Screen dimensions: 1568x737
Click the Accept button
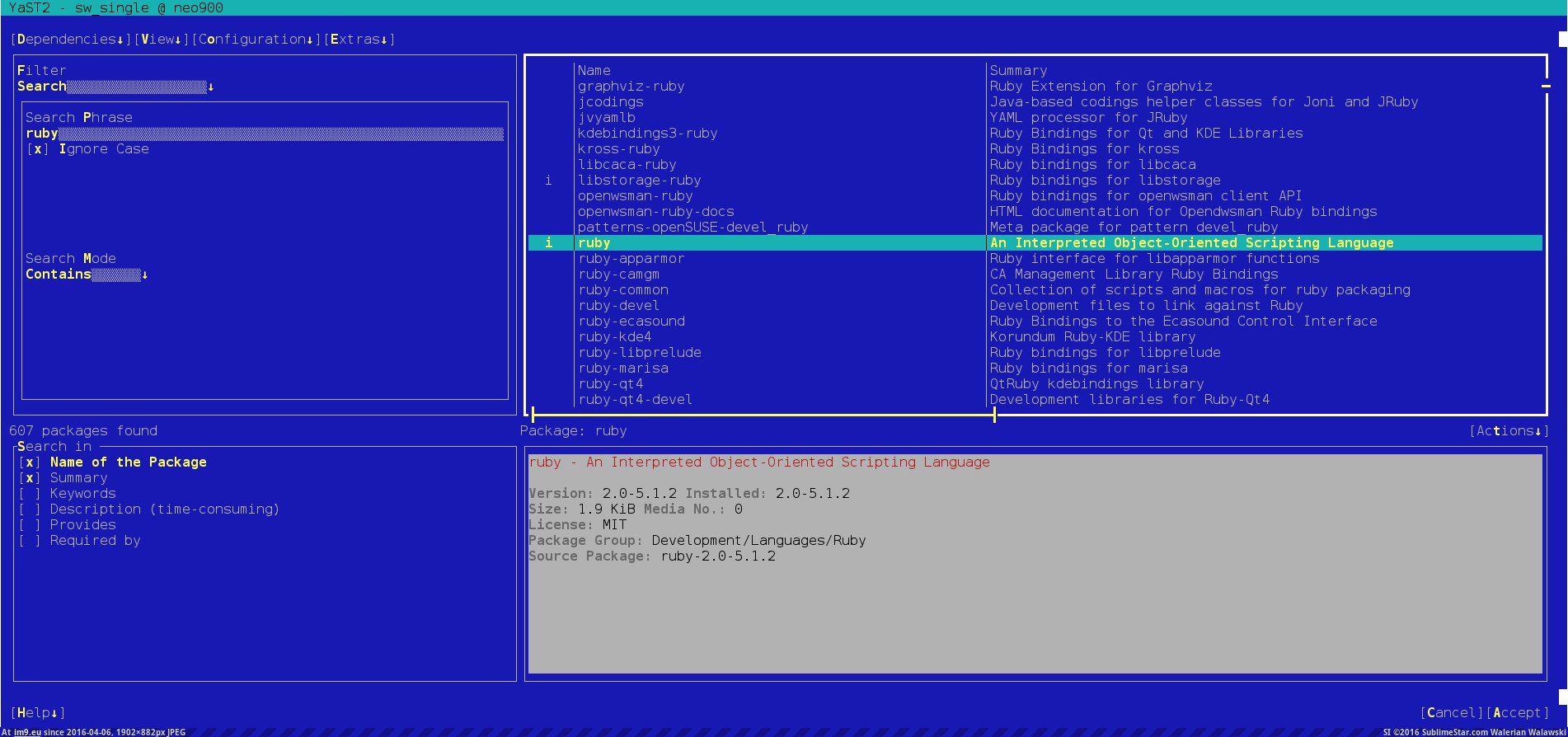coord(1518,713)
